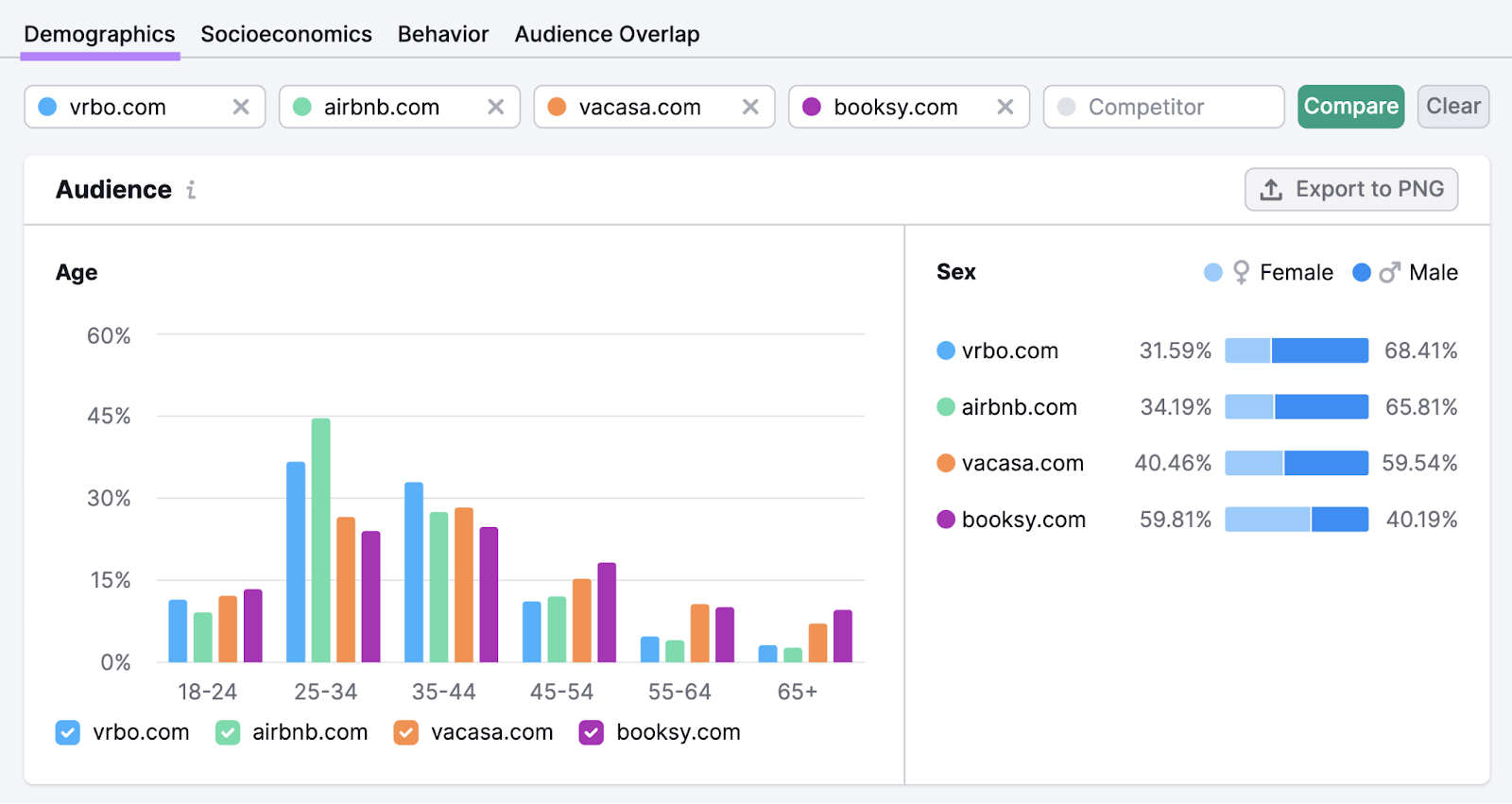Screen dimensions: 1512x804
Task: Switch to the Socioeconomics tab
Action: [x=286, y=34]
